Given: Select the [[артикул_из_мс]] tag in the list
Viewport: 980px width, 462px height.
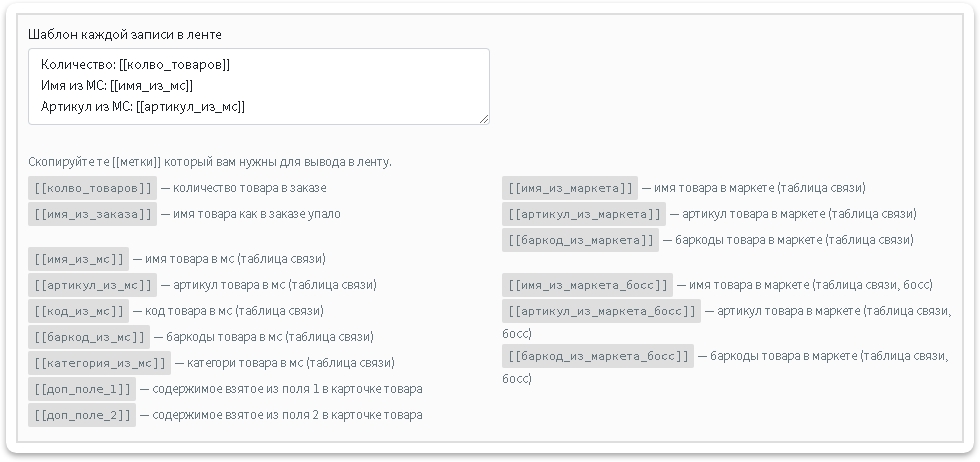Looking at the screenshot, I should click(x=92, y=285).
